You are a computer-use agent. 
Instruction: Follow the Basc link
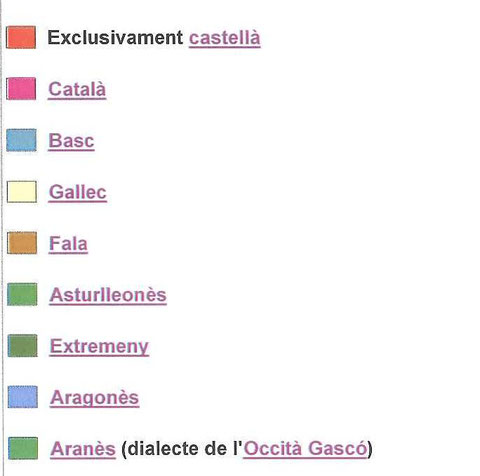(71, 140)
